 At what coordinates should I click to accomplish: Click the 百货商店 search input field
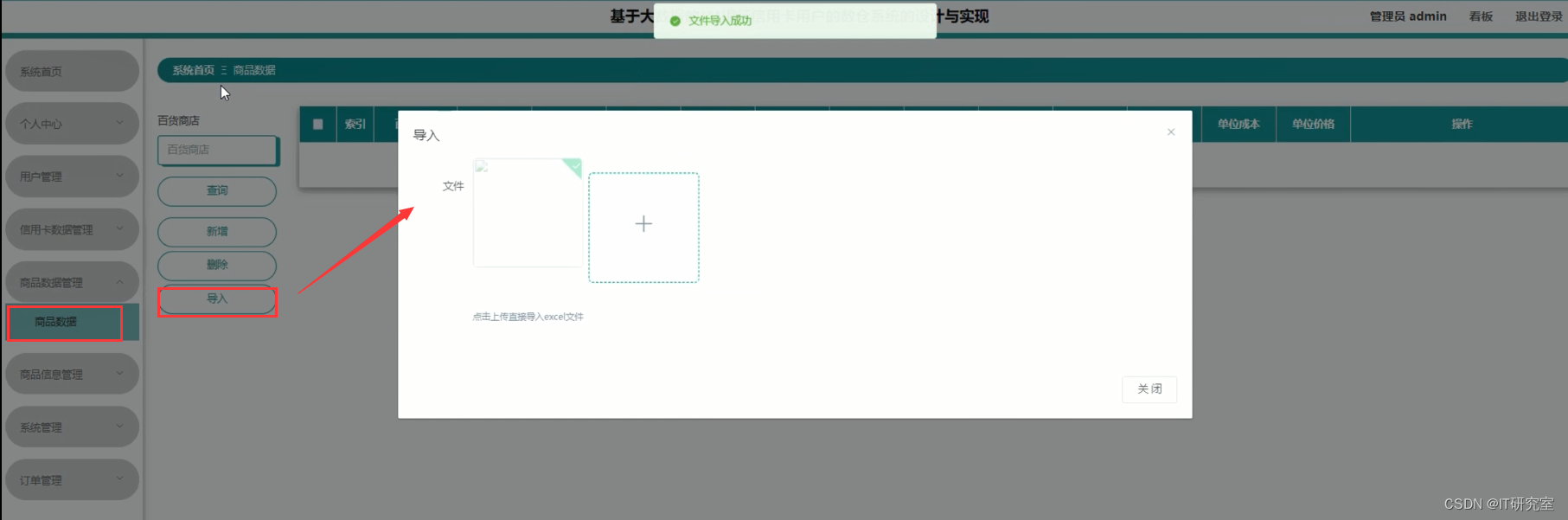[217, 150]
